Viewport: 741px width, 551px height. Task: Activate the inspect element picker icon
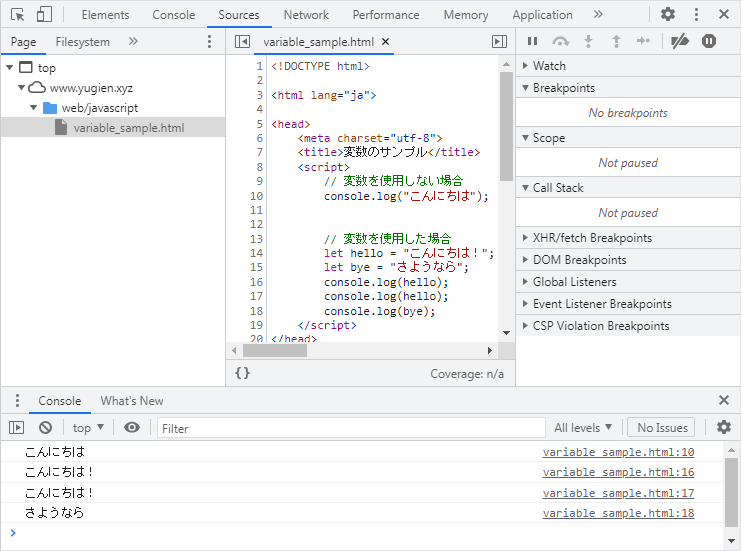point(17,15)
